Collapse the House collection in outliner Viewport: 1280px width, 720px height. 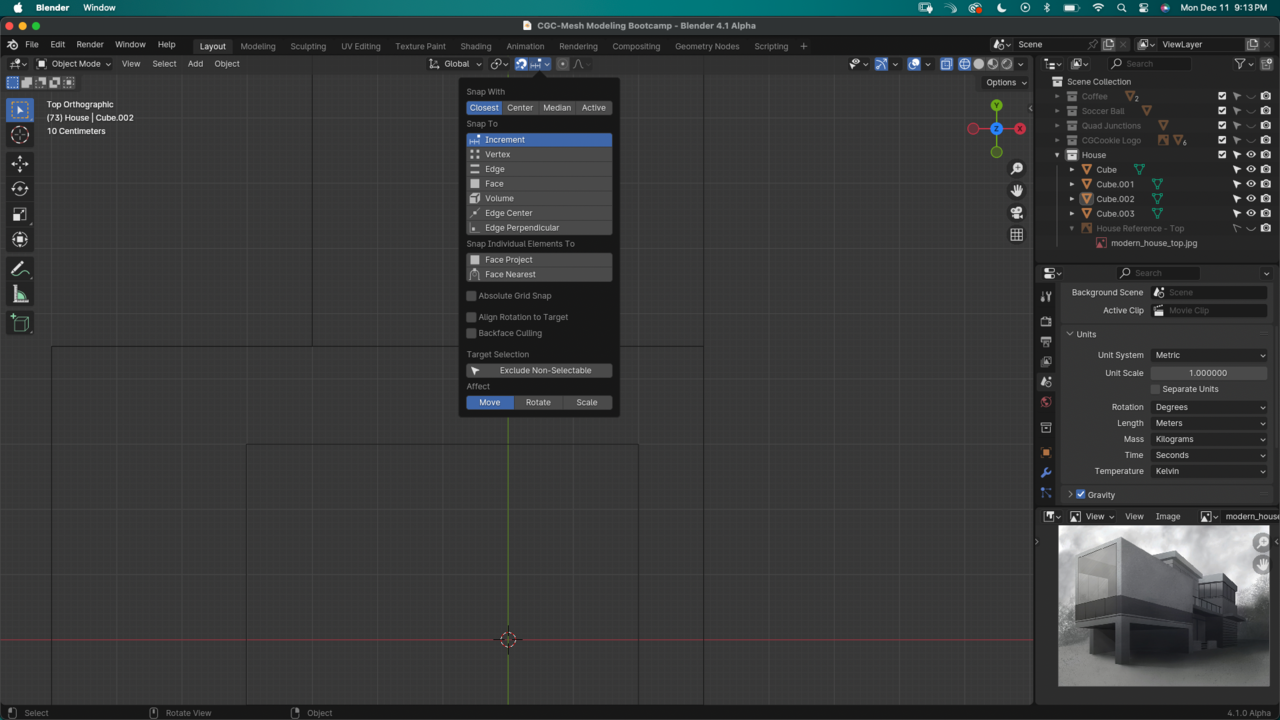click(x=1057, y=155)
